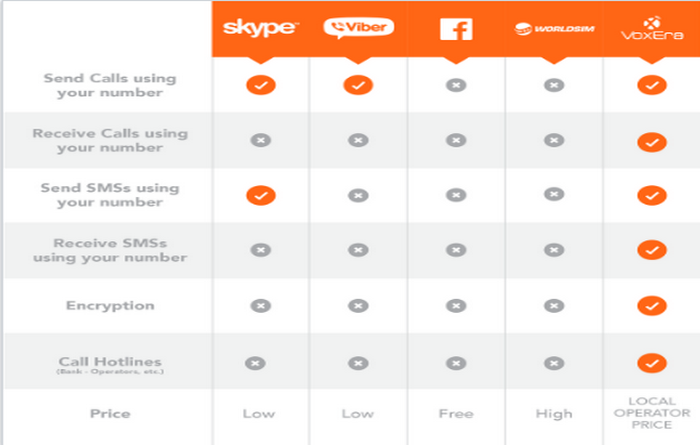700x445 pixels.
Task: Select the 'Send Calls using your number' label
Action: (110, 85)
